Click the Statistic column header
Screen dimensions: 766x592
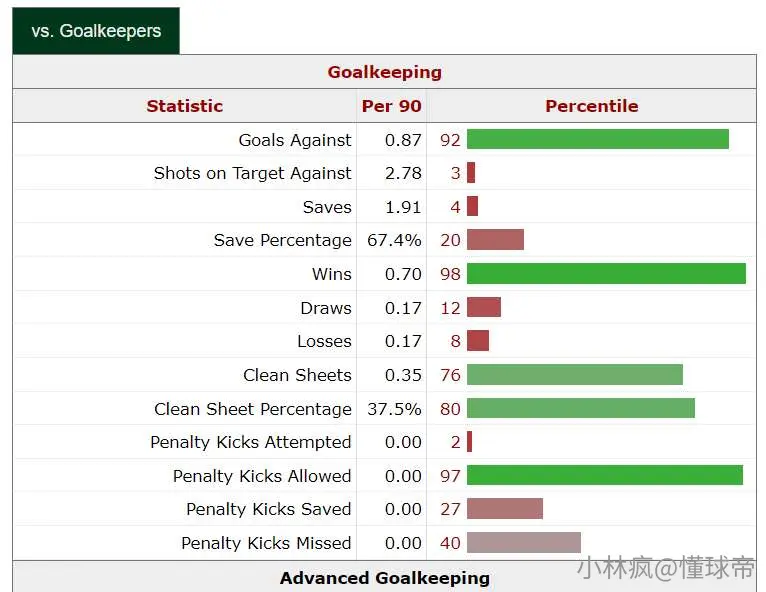(185, 106)
